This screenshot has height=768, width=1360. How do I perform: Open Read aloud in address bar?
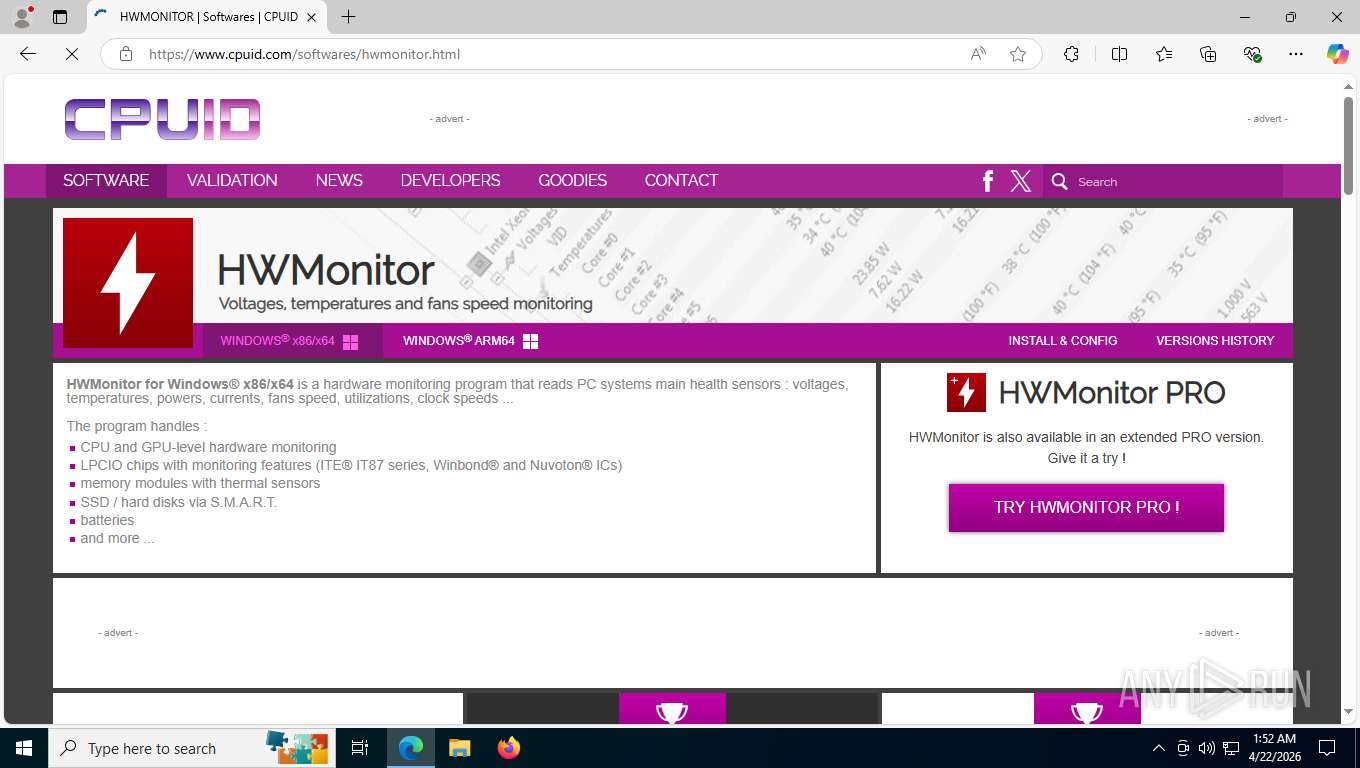tap(978, 54)
